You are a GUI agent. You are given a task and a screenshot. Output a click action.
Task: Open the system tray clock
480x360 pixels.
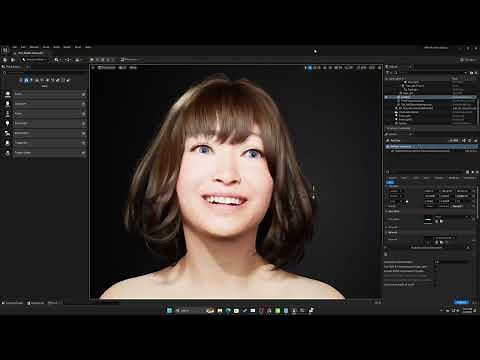pyautogui.click(x=467, y=310)
